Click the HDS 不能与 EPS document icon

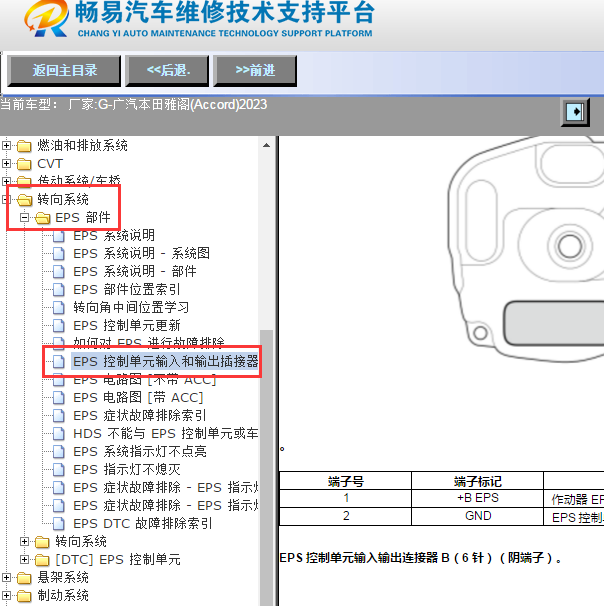tap(59, 434)
